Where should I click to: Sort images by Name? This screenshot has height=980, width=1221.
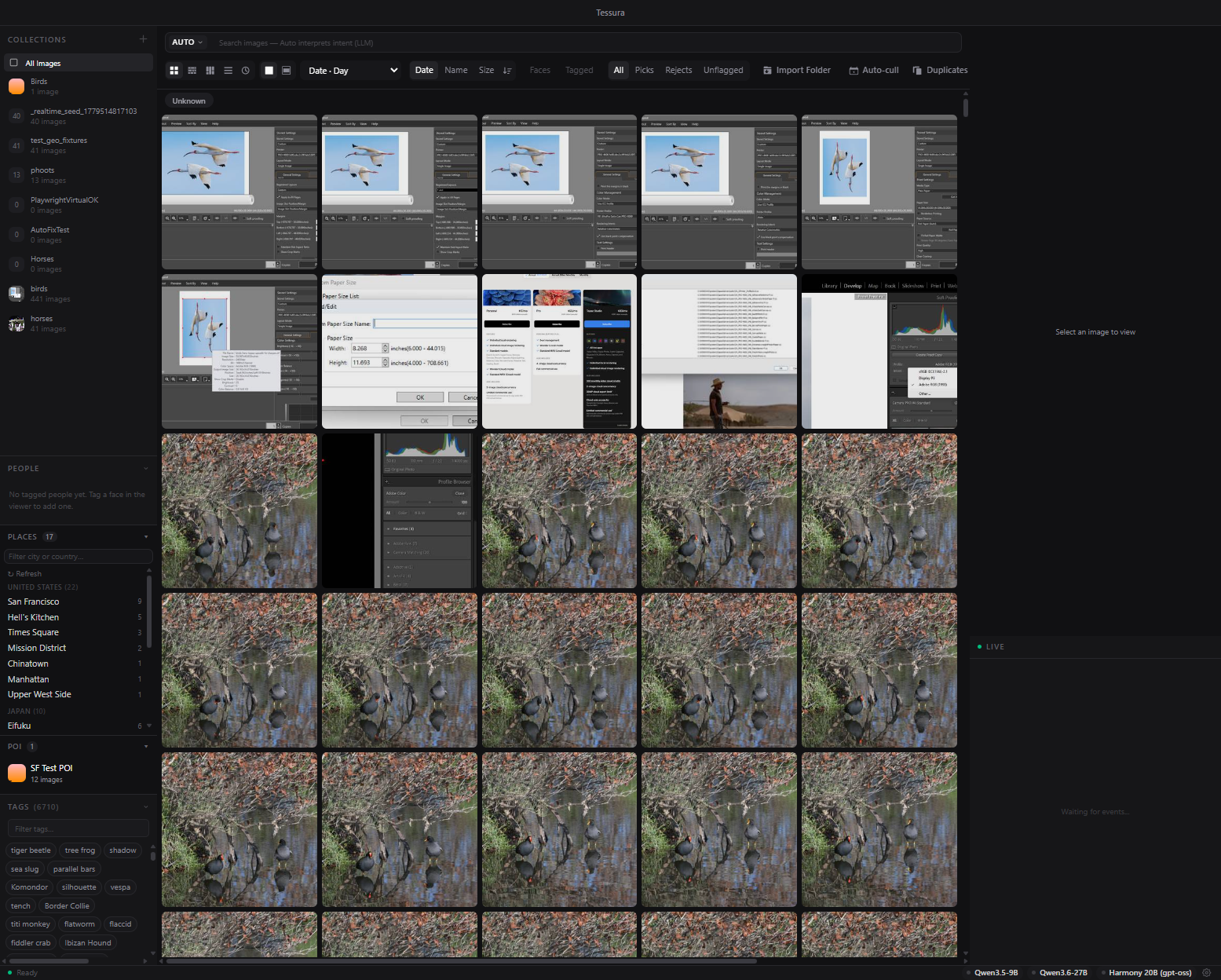(x=456, y=71)
